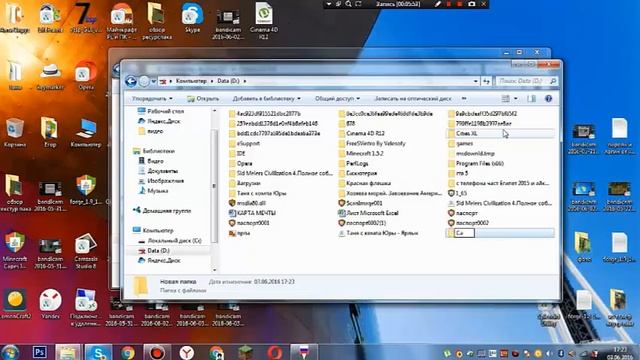Select the паспорт0002 file

468,223
